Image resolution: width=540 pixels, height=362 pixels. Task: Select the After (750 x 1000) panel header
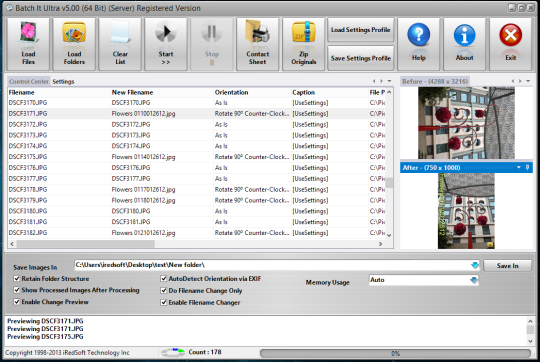pos(466,168)
